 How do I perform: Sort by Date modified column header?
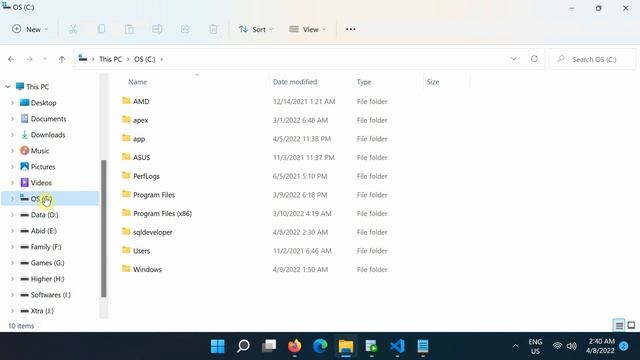tap(295, 82)
